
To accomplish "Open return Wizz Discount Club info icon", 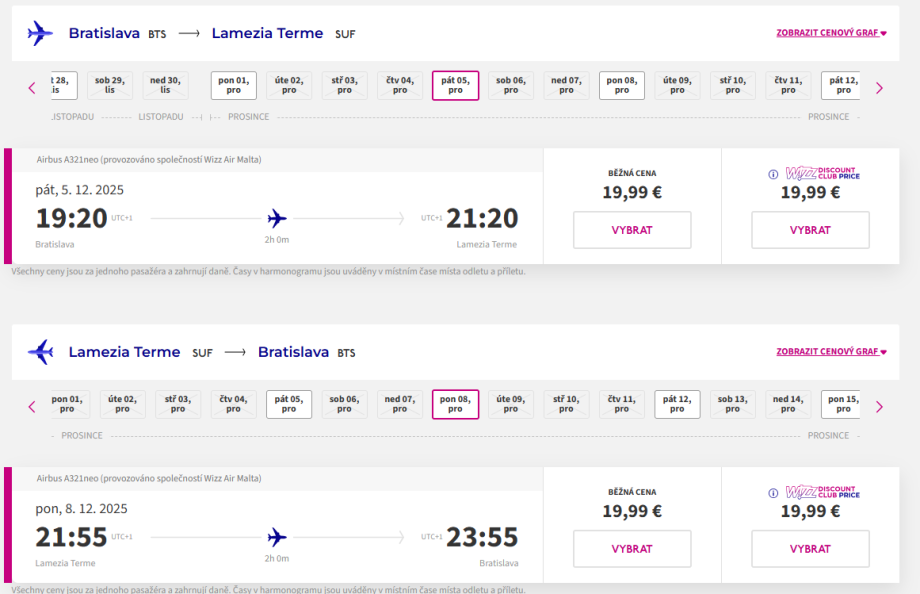I will [x=772, y=493].
